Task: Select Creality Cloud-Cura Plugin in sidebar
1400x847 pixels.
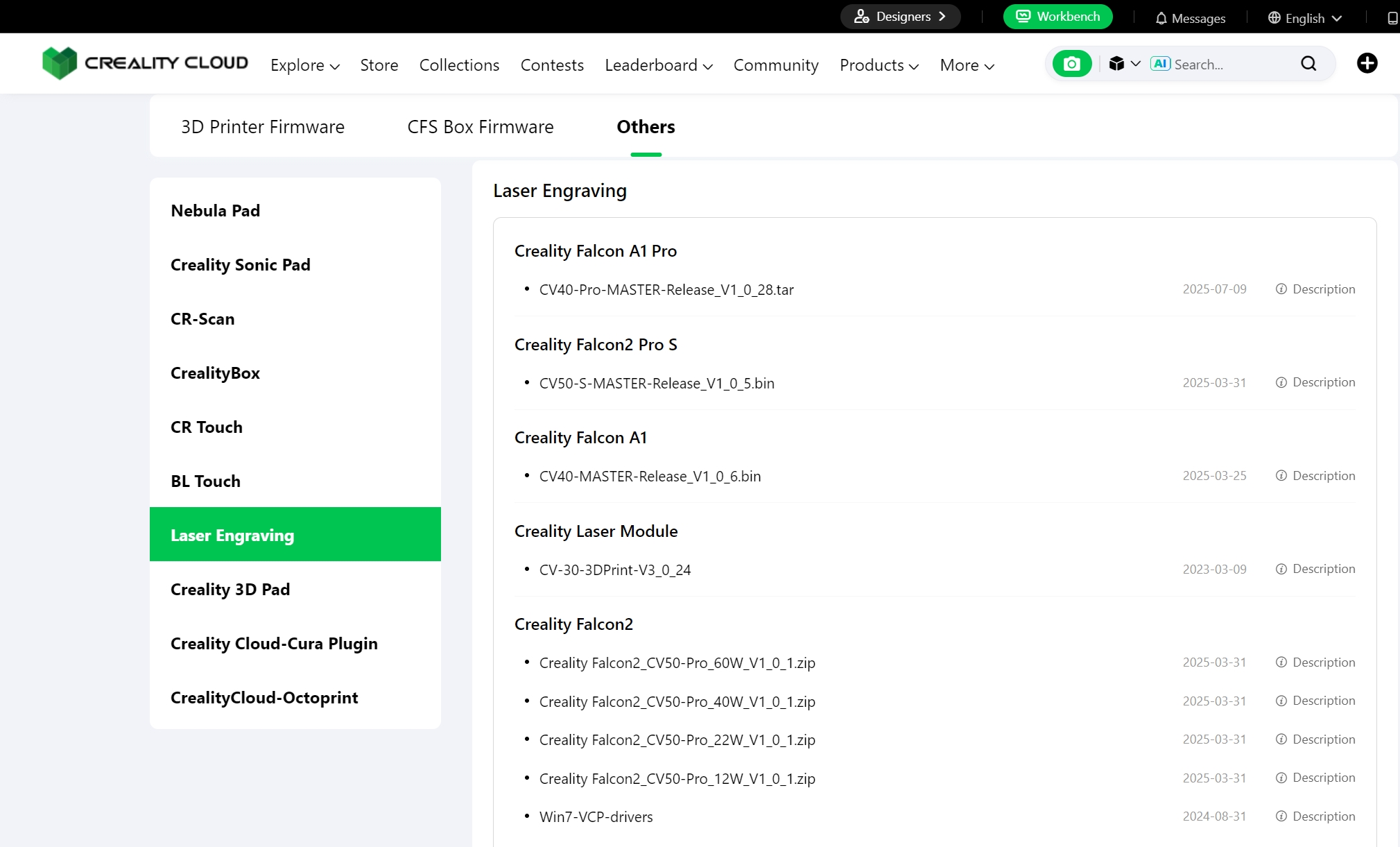Action: pyautogui.click(x=295, y=644)
